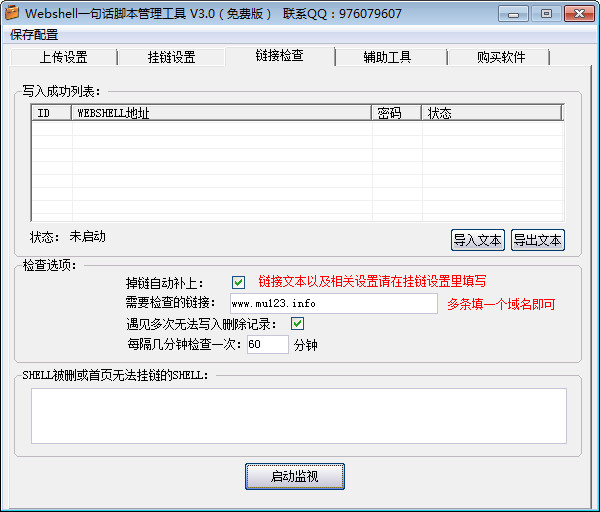The width and height of the screenshot is (600, 512).
Task: Click the WEBSHELL地址 column header
Action: click(221, 113)
